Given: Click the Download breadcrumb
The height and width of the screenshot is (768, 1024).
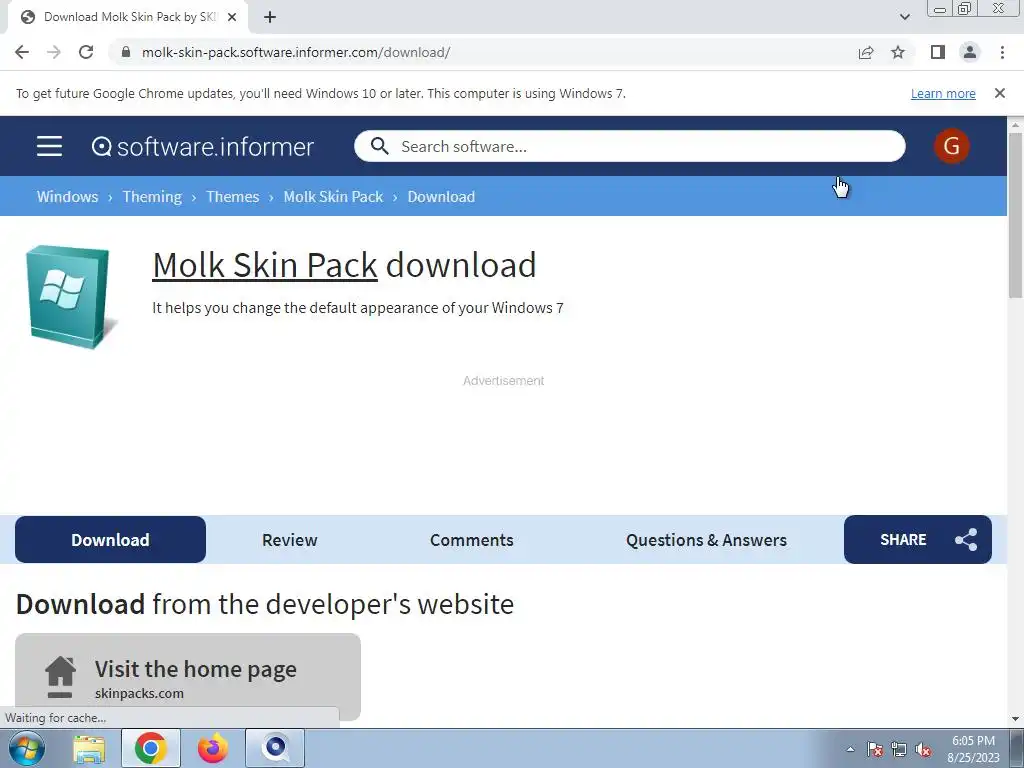Looking at the screenshot, I should click(441, 197).
